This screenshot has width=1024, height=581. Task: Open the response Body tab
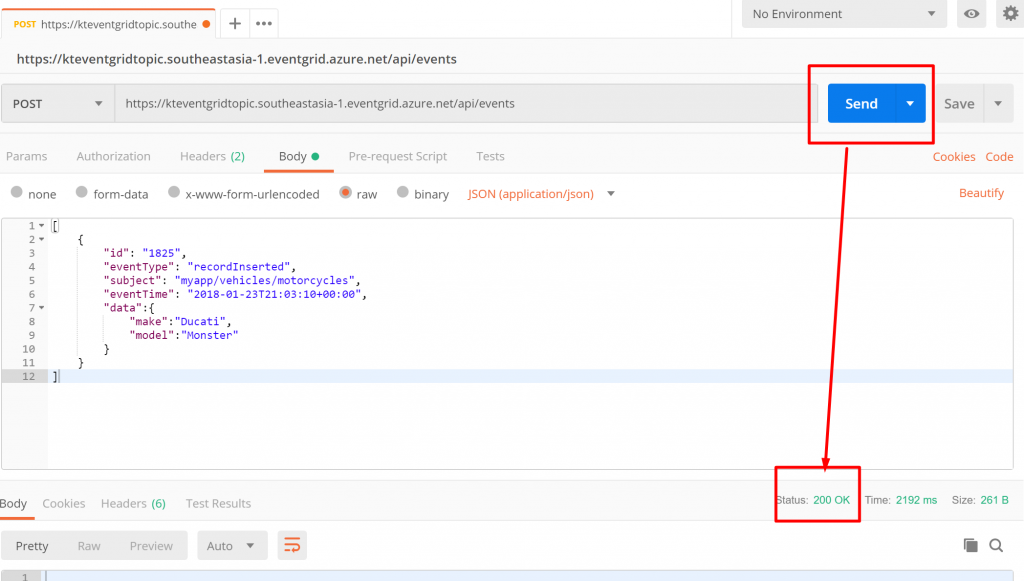point(14,503)
